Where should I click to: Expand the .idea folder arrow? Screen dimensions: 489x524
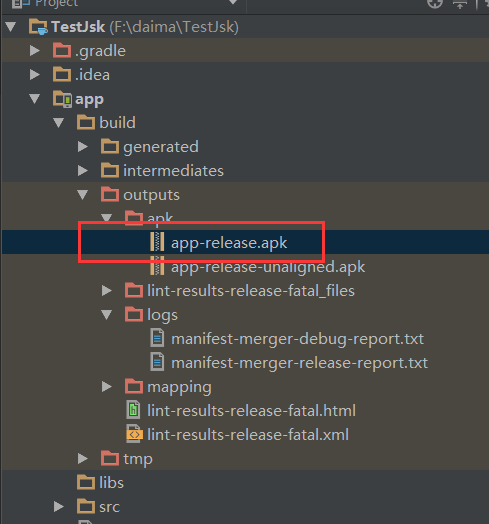tap(35, 75)
